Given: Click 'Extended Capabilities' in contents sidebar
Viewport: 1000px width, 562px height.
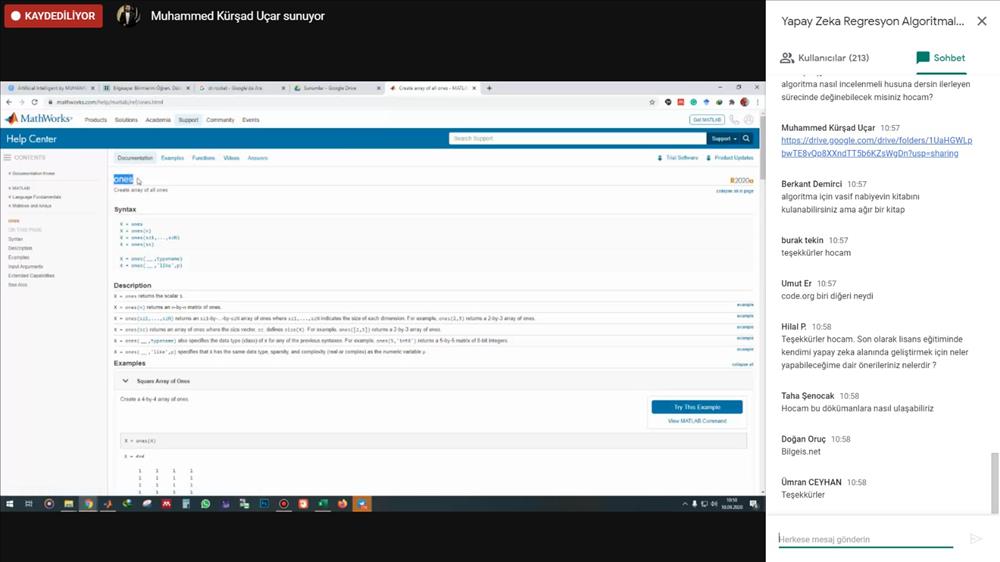Looking at the screenshot, I should coord(31,276).
